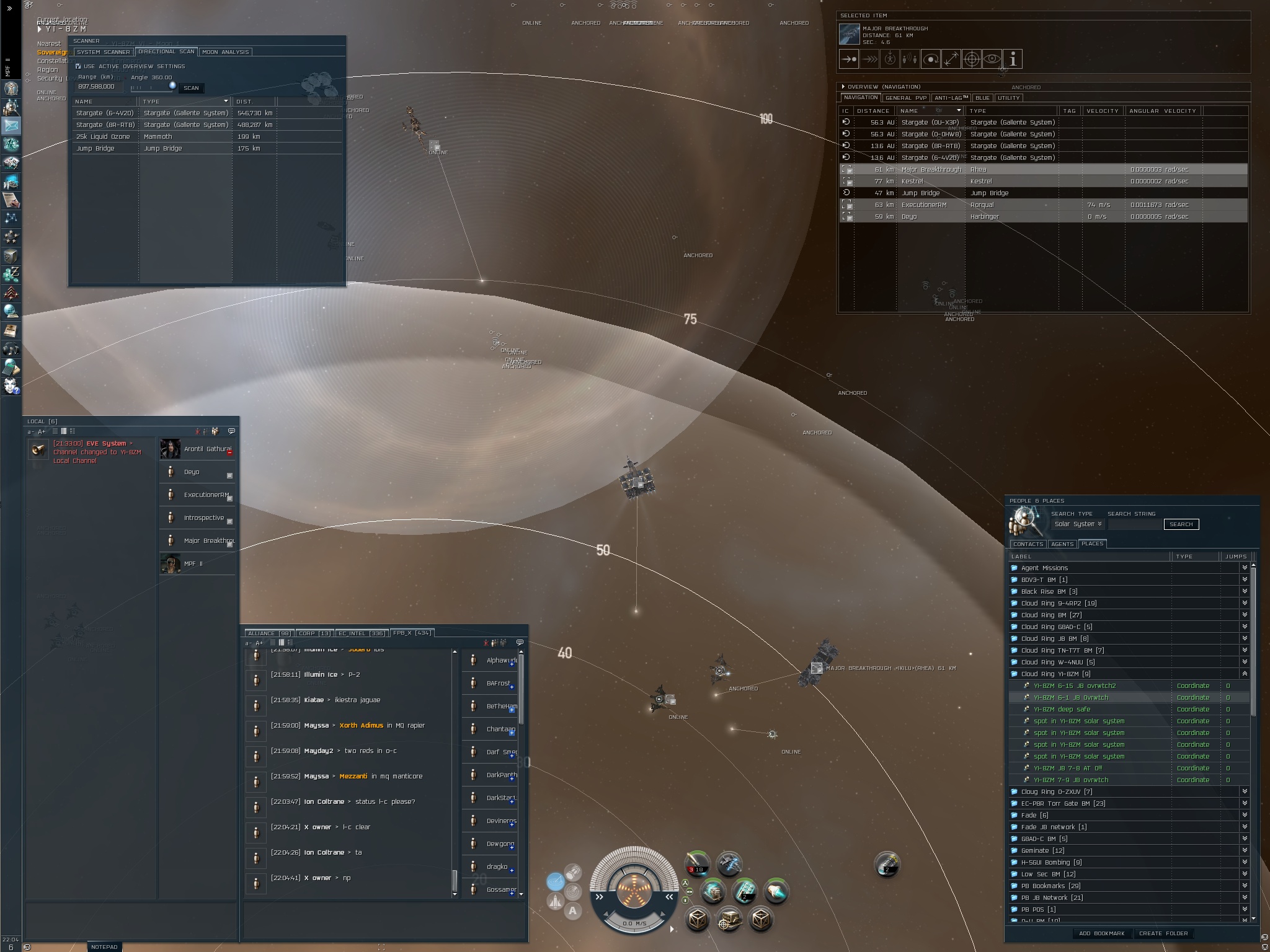Adjust the scan angle slider handle
The height and width of the screenshot is (952, 1270).
click(172, 86)
